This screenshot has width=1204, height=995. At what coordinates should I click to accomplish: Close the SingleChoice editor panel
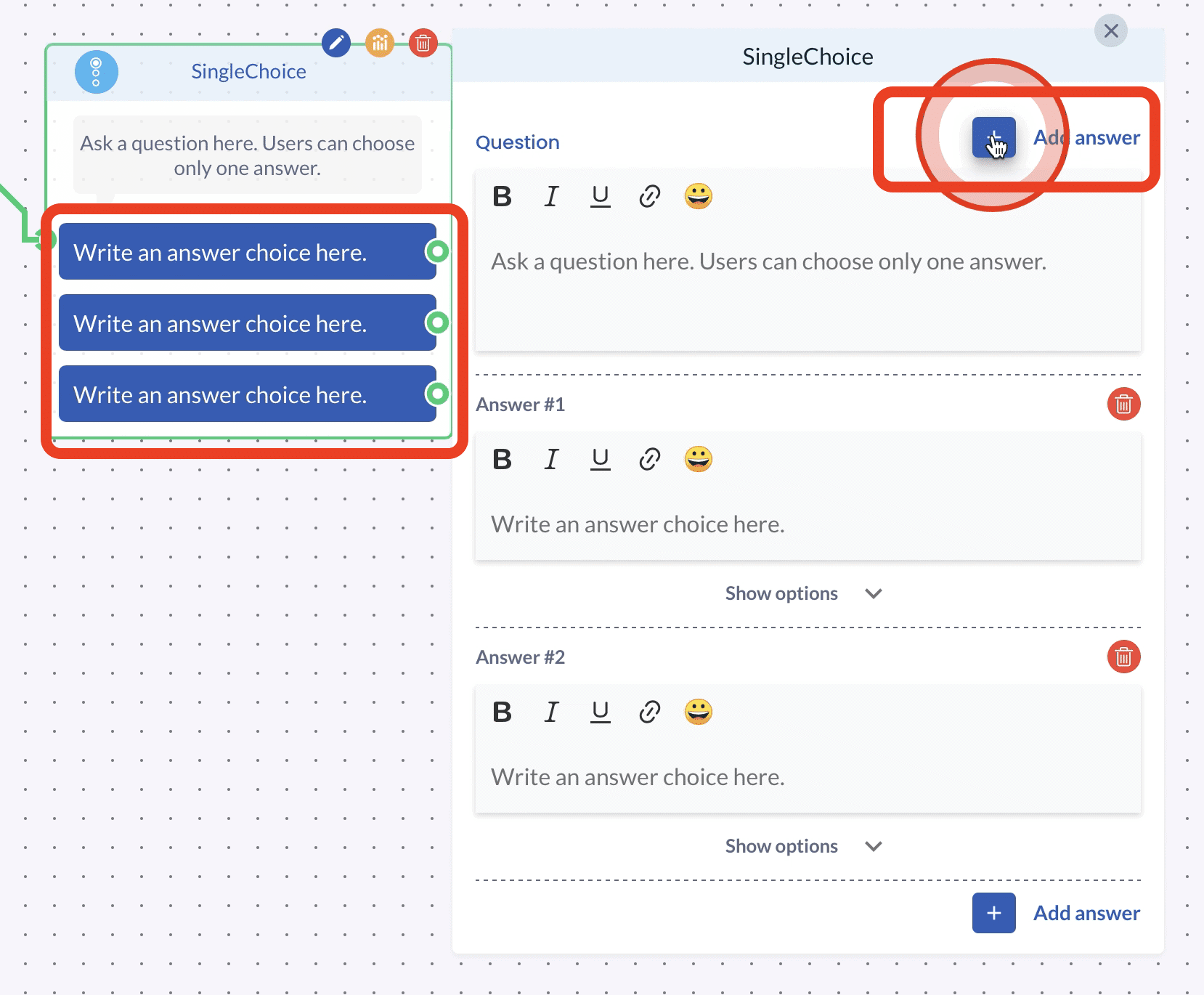click(1111, 31)
